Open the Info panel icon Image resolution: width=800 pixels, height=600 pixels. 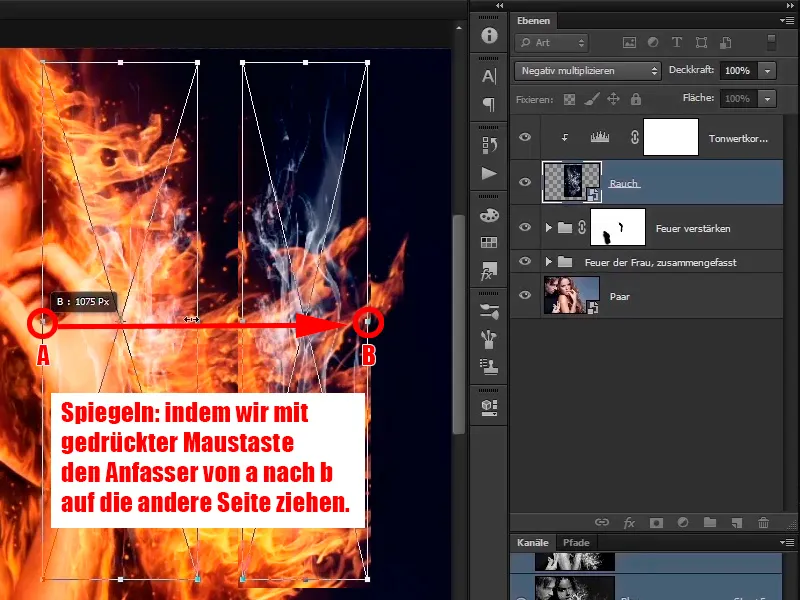pyautogui.click(x=489, y=35)
